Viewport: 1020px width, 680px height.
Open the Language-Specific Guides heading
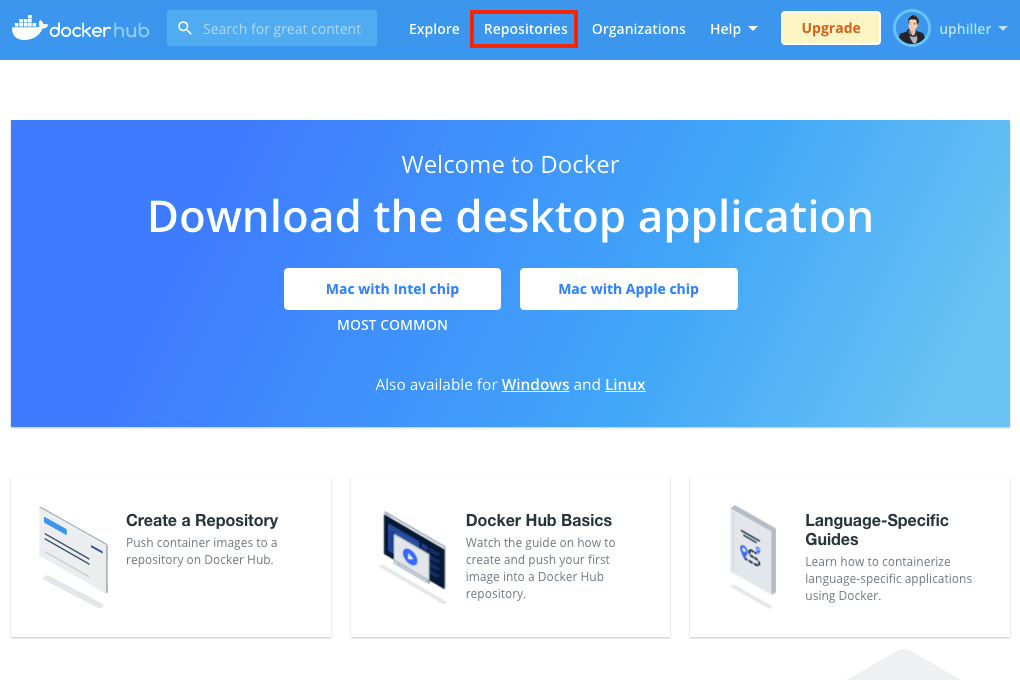click(x=876, y=530)
